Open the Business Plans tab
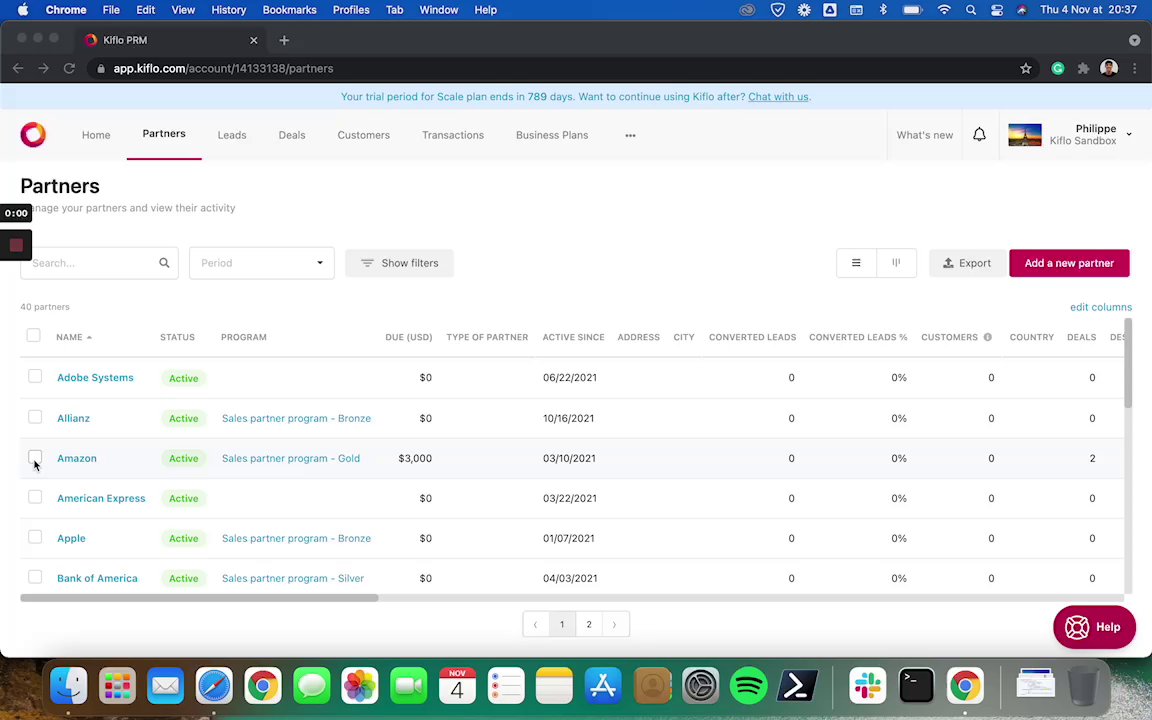This screenshot has width=1152, height=720. click(552, 135)
